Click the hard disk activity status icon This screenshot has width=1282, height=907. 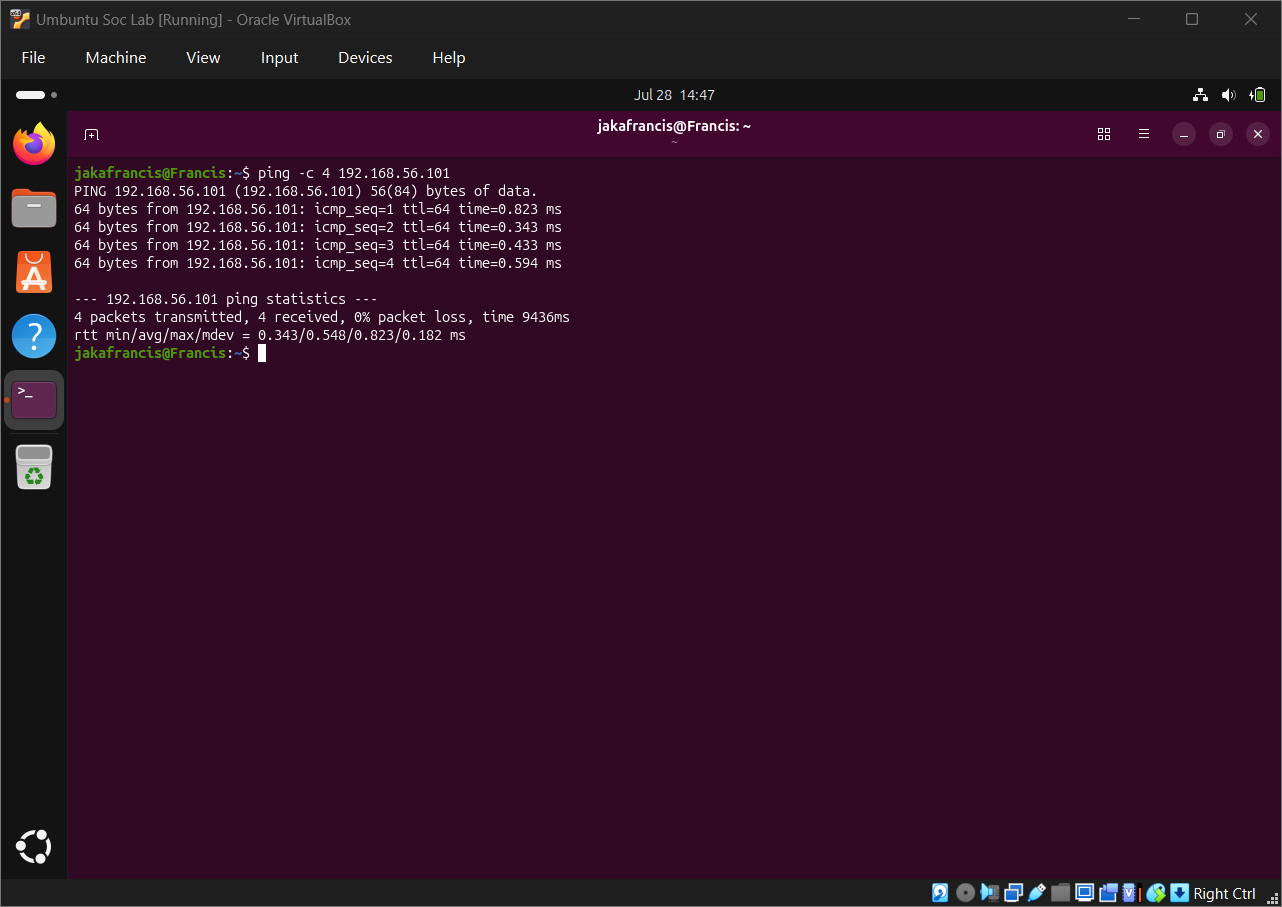(x=940, y=893)
